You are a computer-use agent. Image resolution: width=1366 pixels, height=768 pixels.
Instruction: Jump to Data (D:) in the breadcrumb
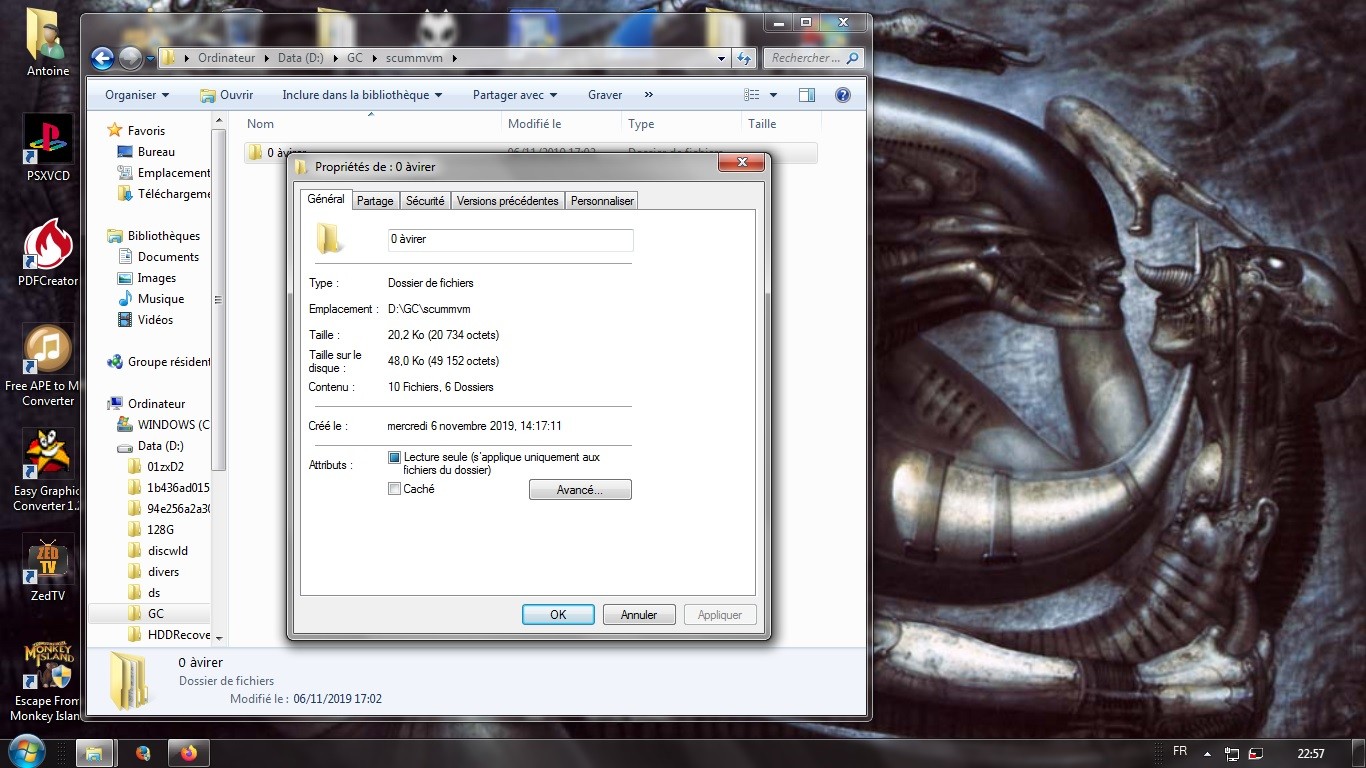[300, 58]
